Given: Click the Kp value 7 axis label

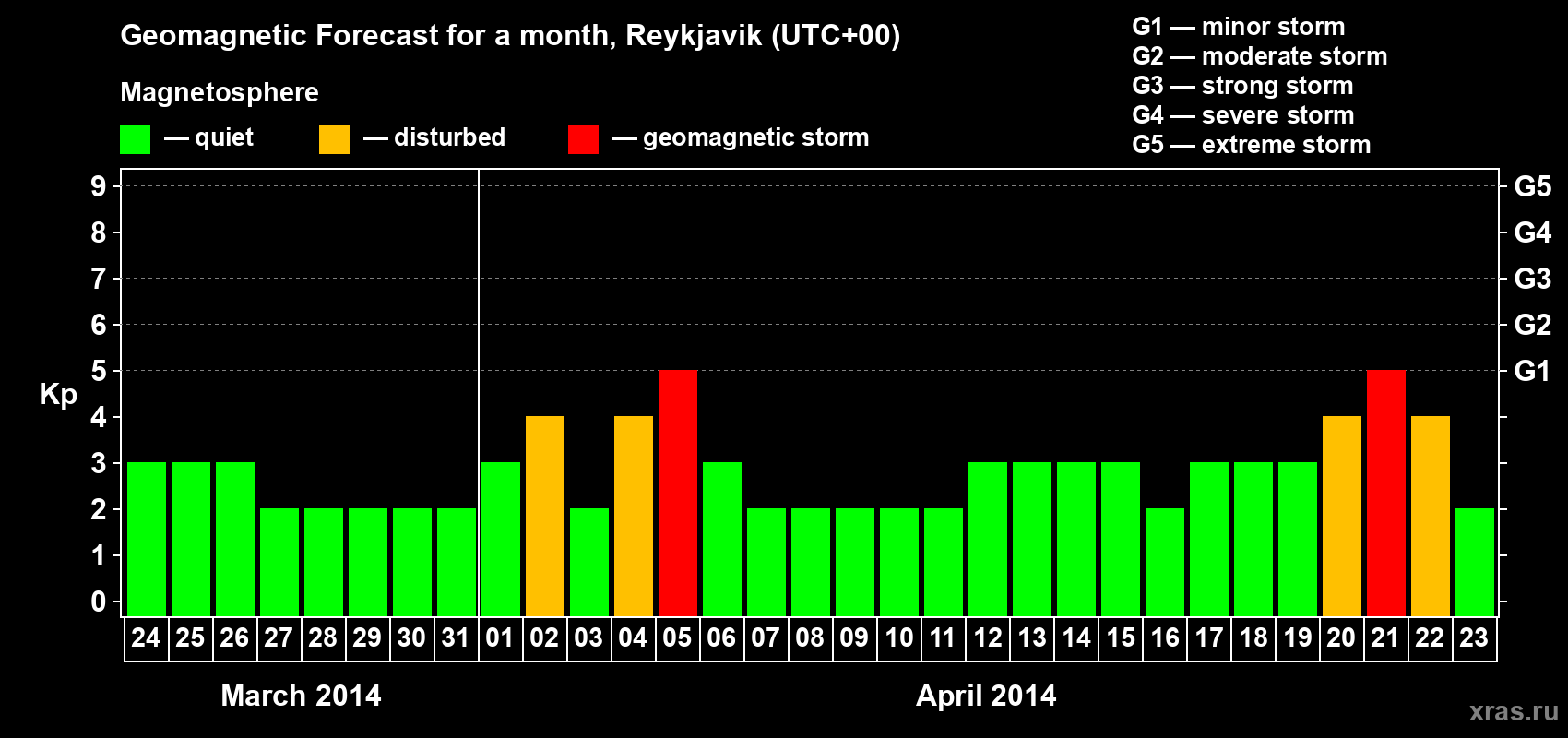Looking at the screenshot, I should (99, 279).
